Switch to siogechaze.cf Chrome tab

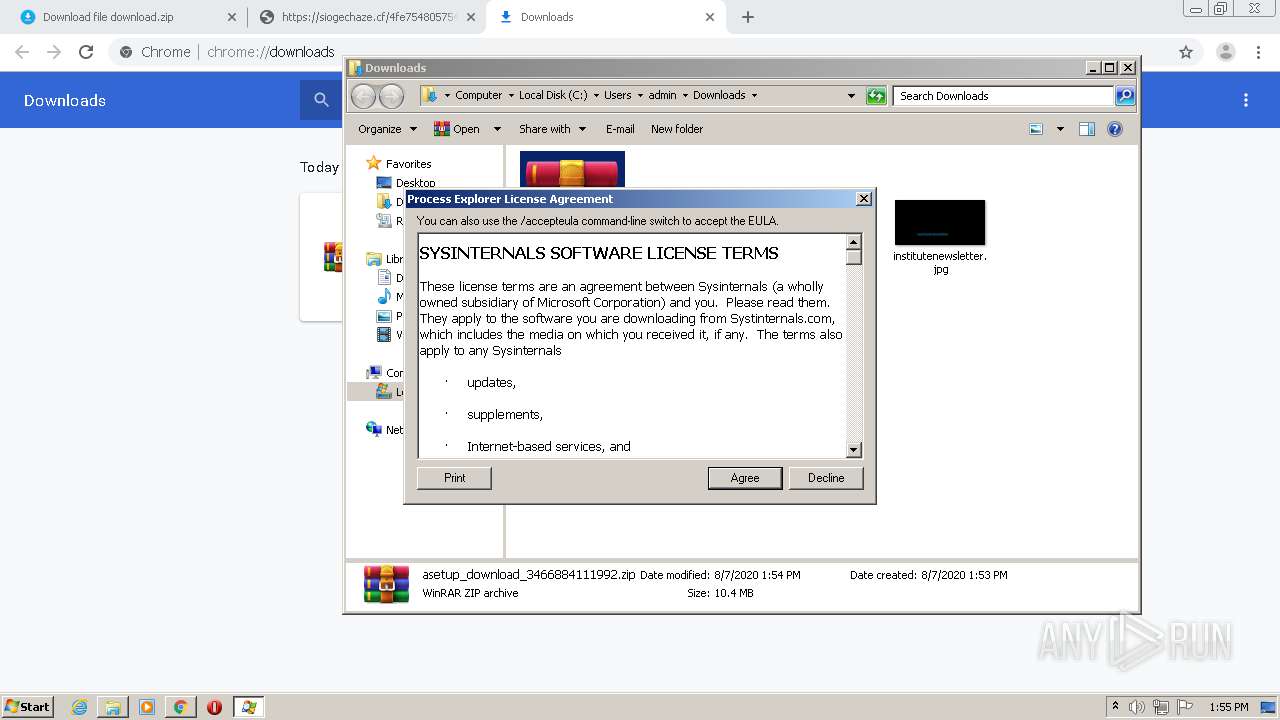click(x=368, y=17)
